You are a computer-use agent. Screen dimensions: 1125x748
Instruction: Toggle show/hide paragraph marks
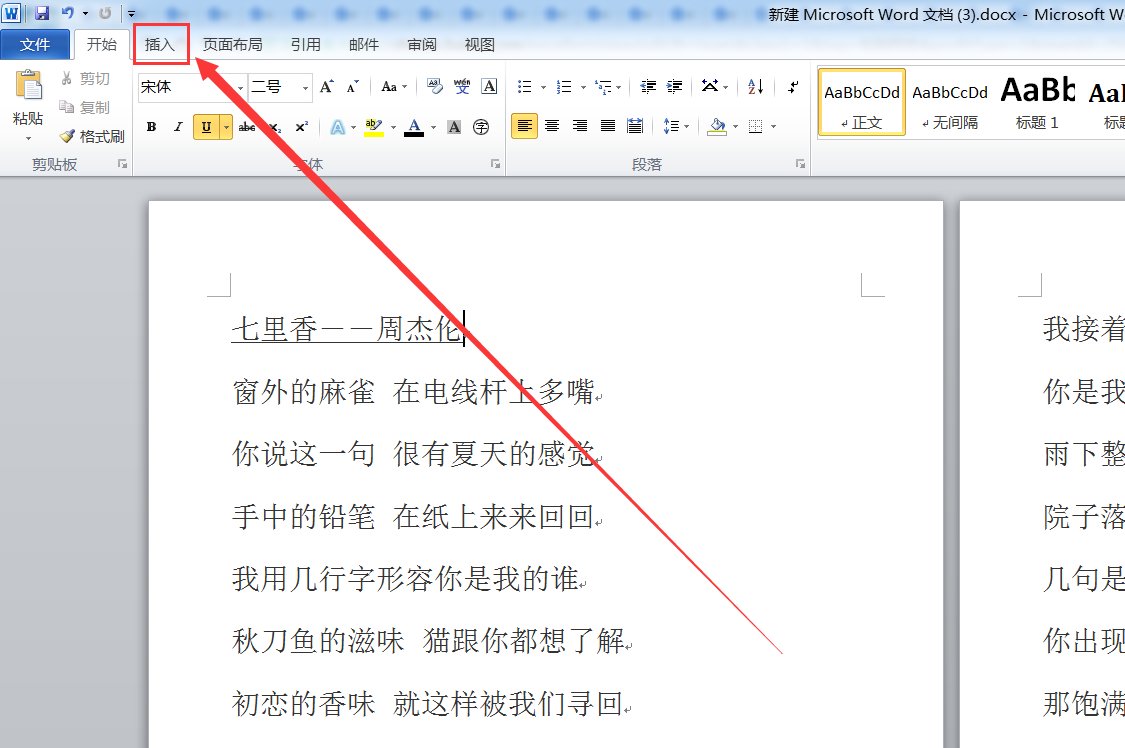tap(792, 87)
